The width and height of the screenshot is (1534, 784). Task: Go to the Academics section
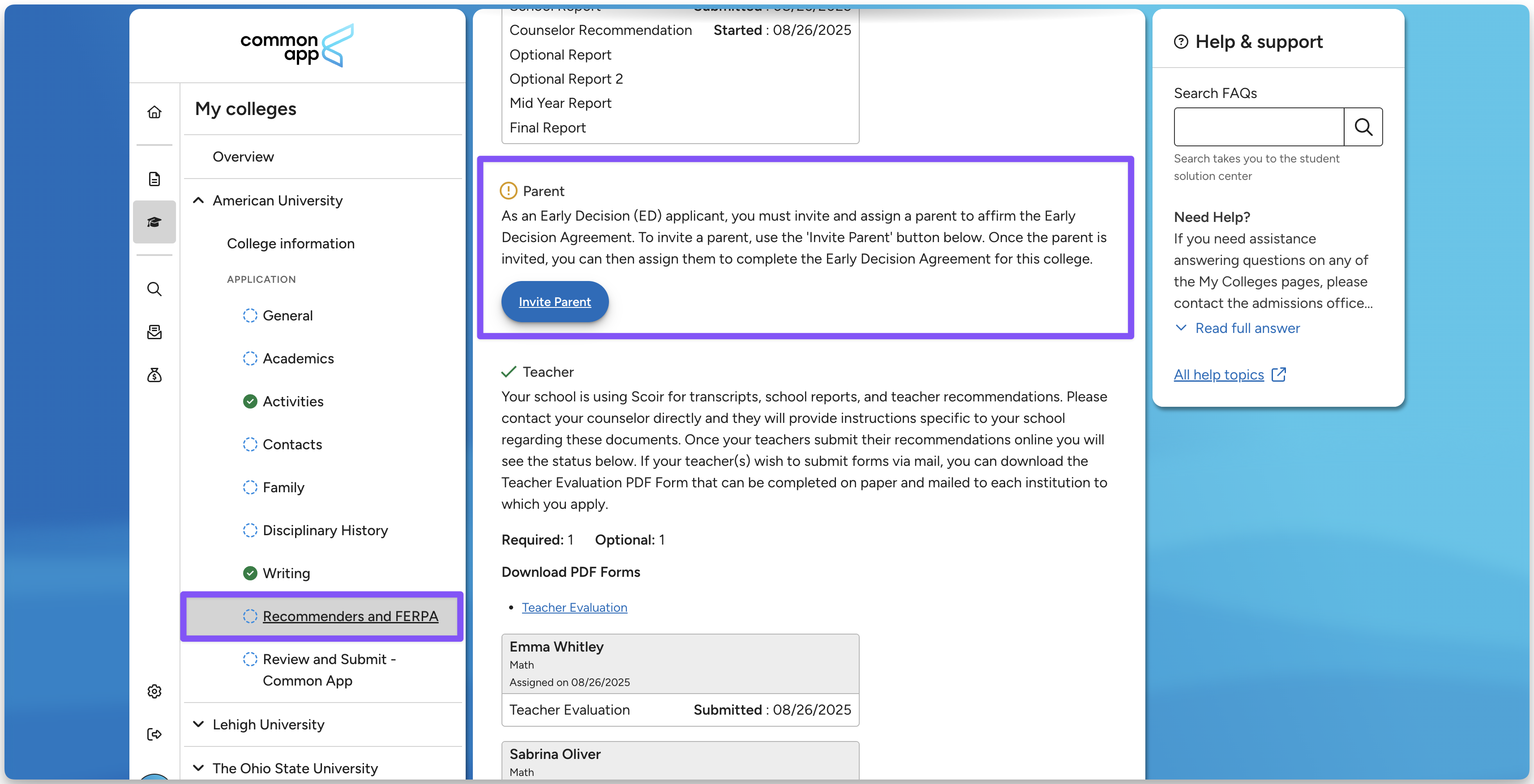pyautogui.click(x=298, y=358)
